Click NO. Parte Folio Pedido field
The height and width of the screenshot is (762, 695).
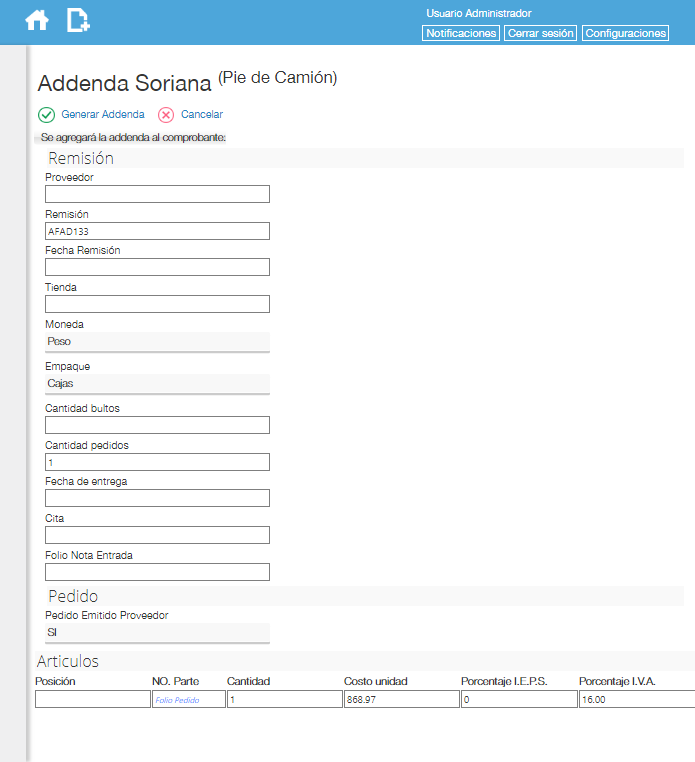(189, 699)
